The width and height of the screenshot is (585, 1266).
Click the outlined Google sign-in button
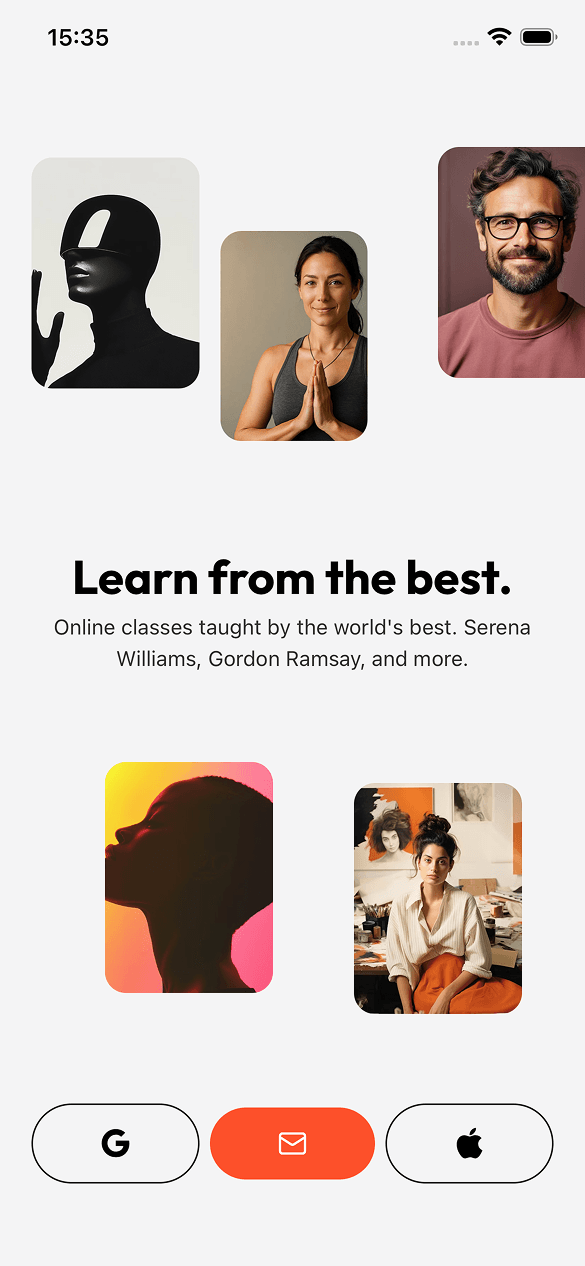[x=116, y=1143]
